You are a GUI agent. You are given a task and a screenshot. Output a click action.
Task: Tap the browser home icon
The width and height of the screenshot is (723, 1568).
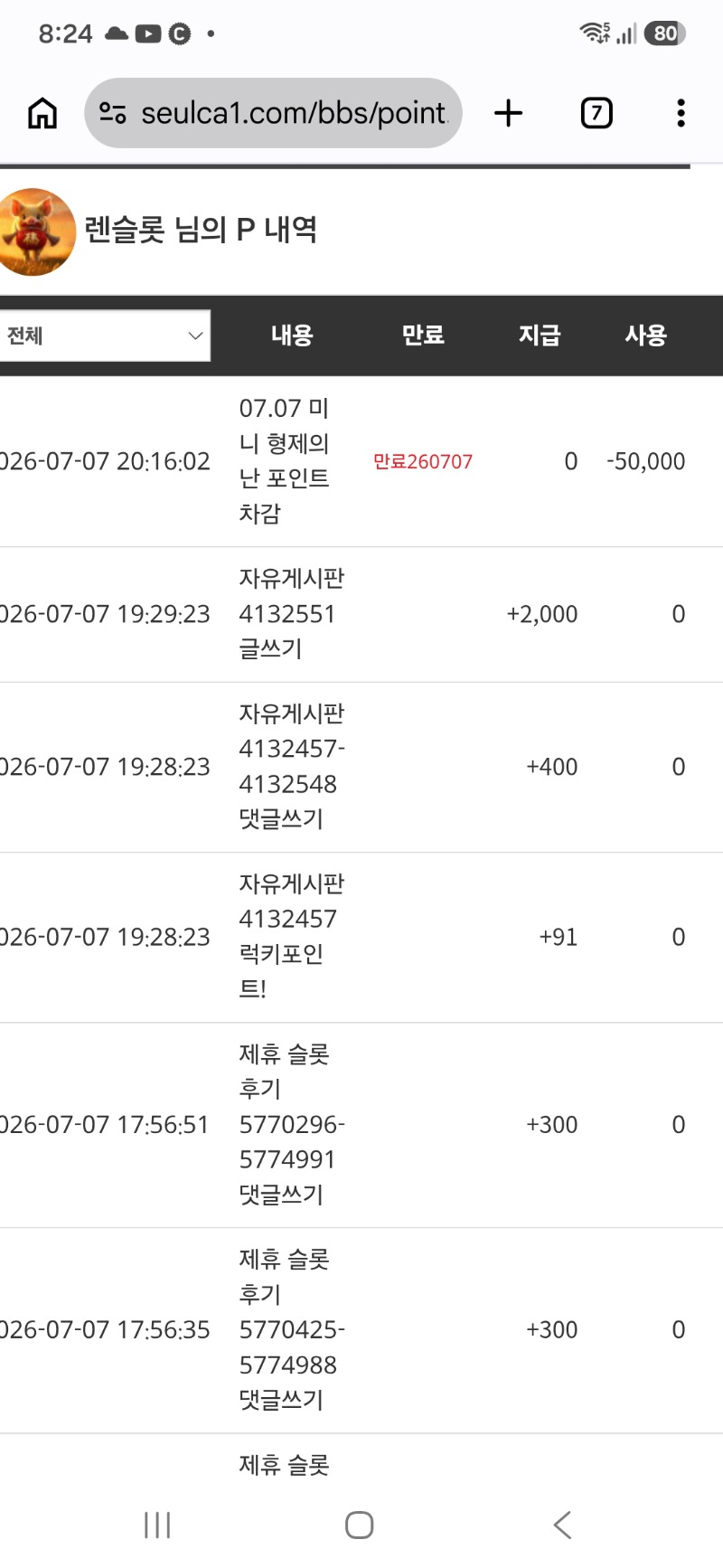pyautogui.click(x=42, y=113)
